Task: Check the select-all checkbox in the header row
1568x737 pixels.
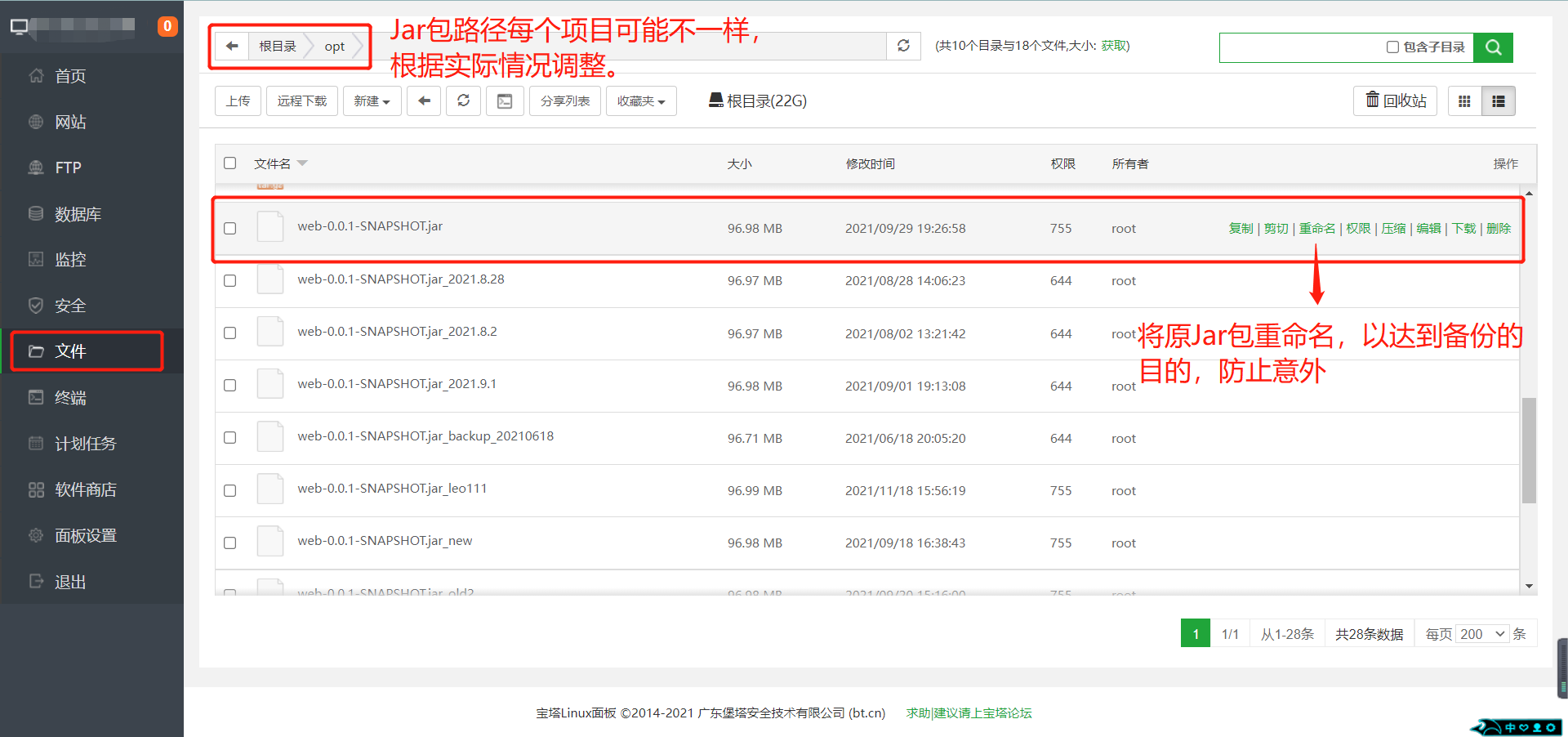Action: [229, 163]
